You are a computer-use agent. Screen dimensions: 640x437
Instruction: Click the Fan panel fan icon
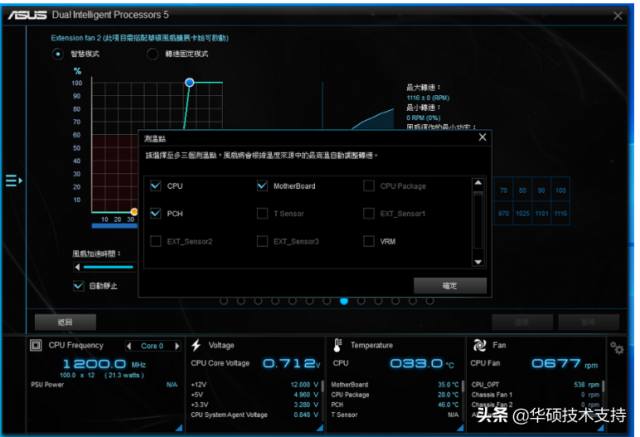479,345
